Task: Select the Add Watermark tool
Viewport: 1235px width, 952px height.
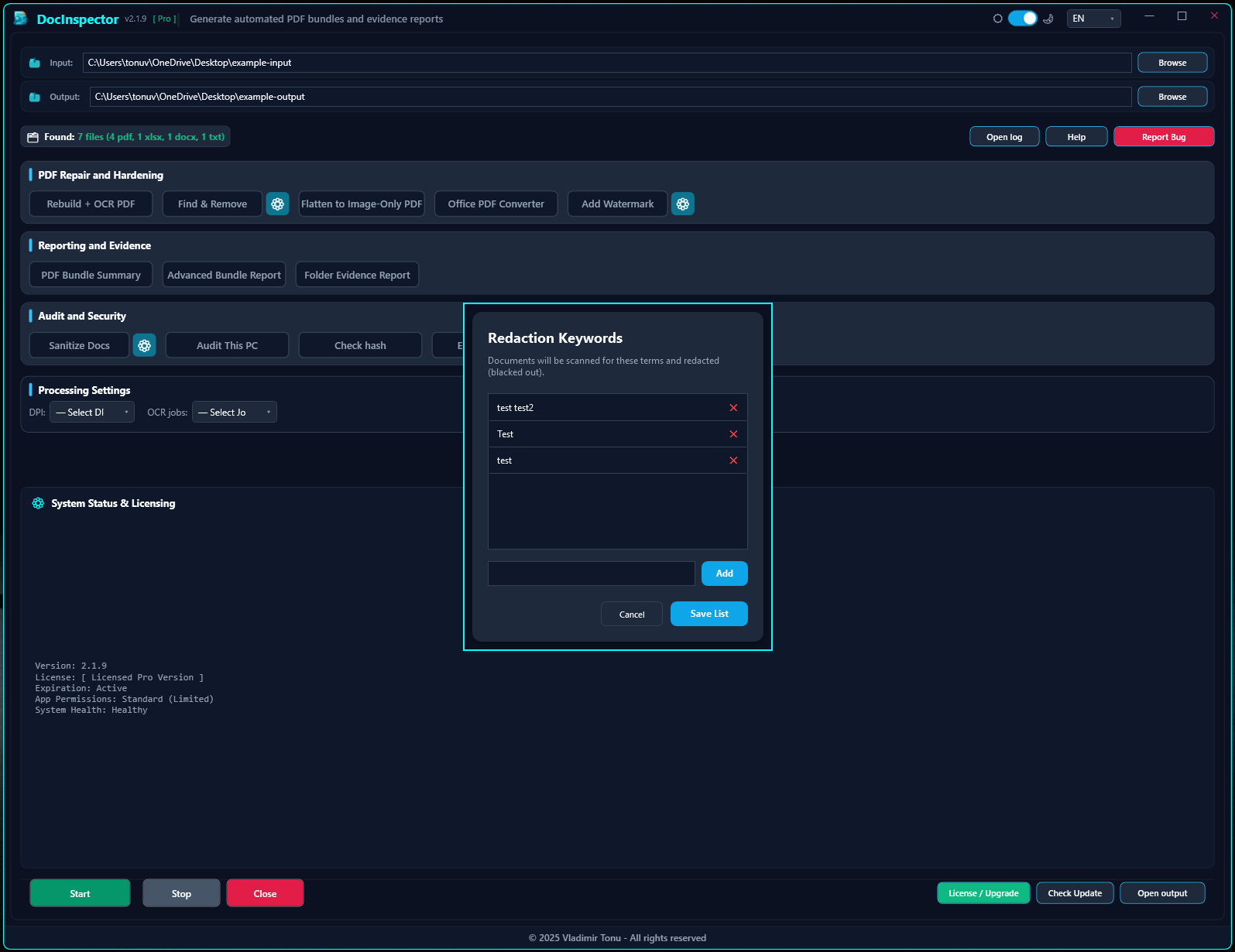Action: click(617, 204)
